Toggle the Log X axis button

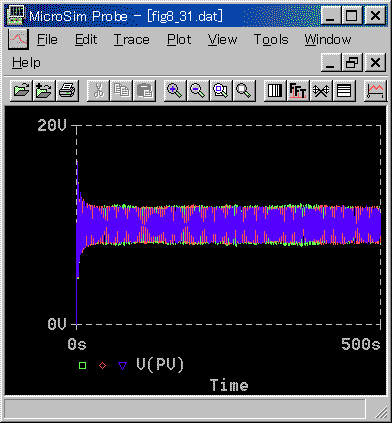(x=275, y=90)
